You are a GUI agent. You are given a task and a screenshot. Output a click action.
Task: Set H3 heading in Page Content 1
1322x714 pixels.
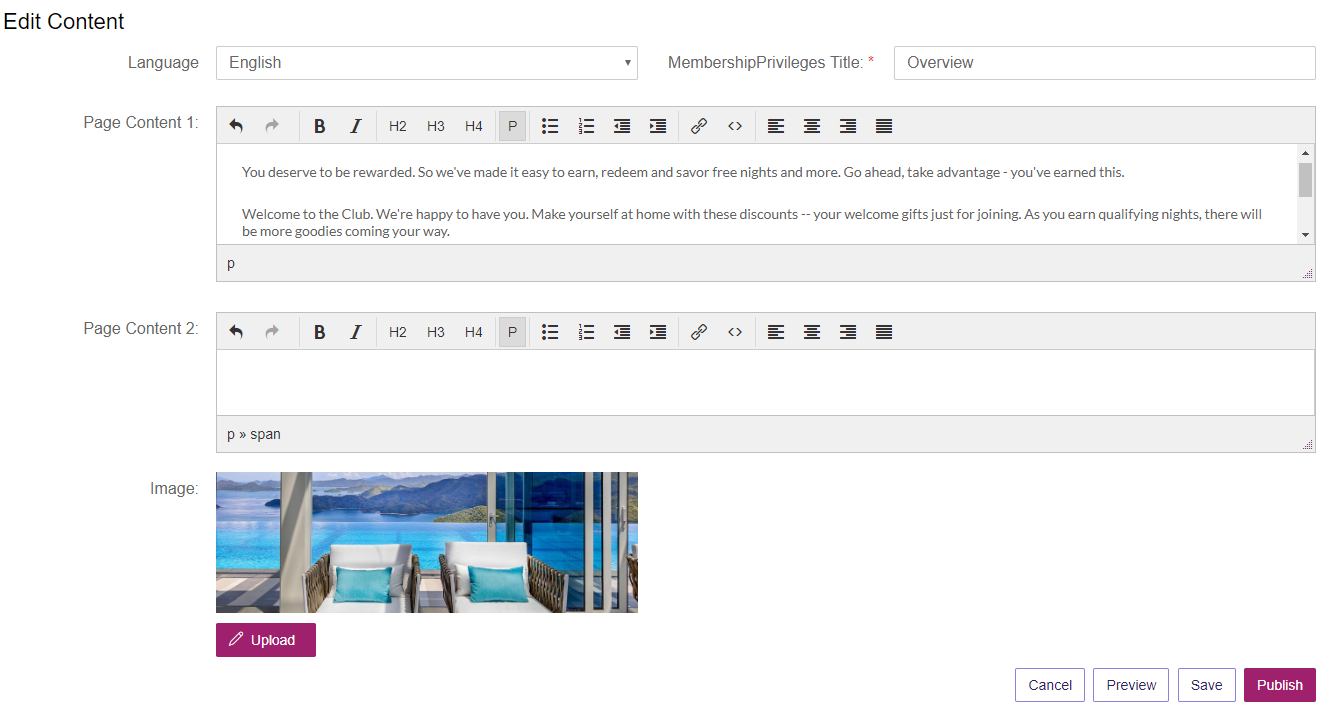436,126
